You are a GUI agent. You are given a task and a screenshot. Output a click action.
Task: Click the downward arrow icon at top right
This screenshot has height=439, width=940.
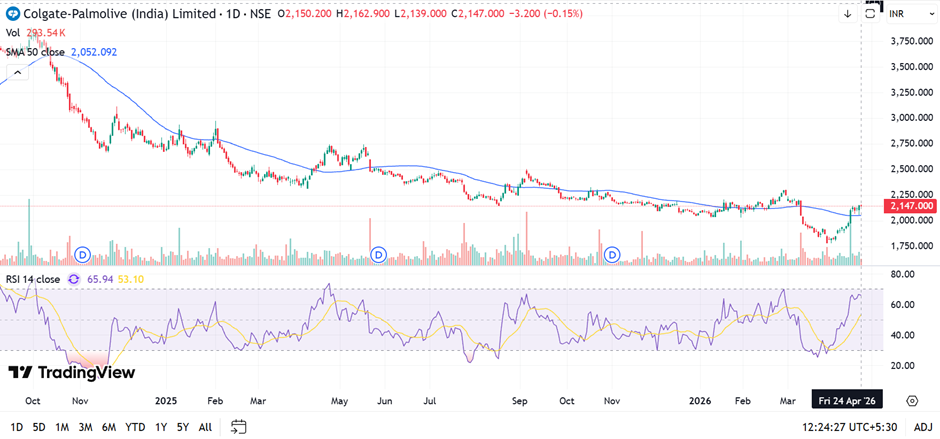pos(847,14)
